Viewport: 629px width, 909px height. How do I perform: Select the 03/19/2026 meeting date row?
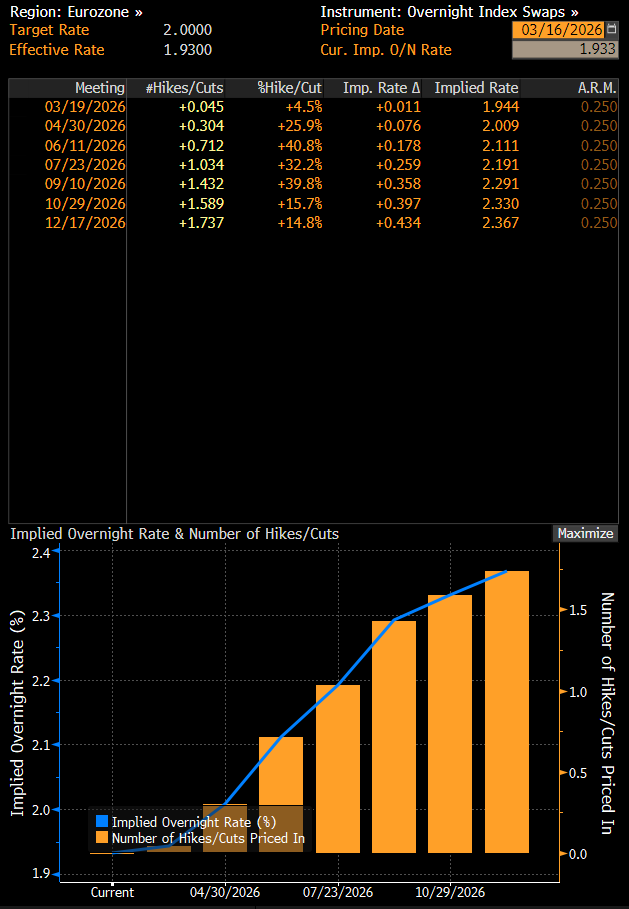pos(85,107)
